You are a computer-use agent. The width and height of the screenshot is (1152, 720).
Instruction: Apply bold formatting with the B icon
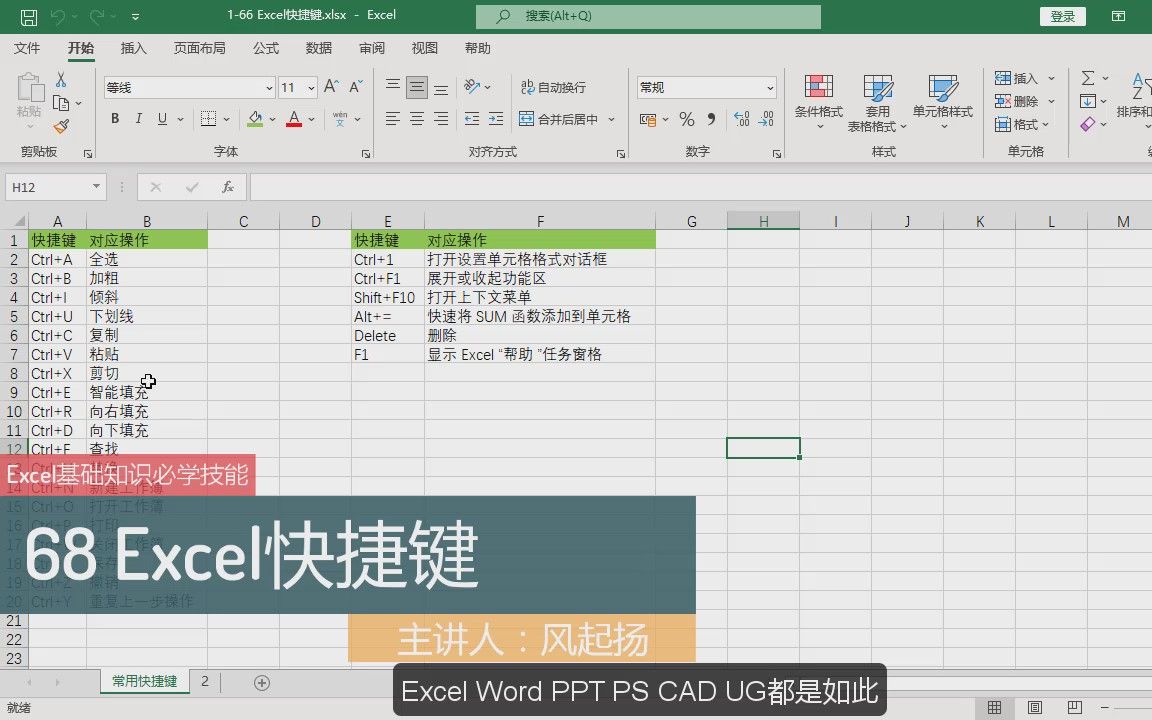[115, 118]
